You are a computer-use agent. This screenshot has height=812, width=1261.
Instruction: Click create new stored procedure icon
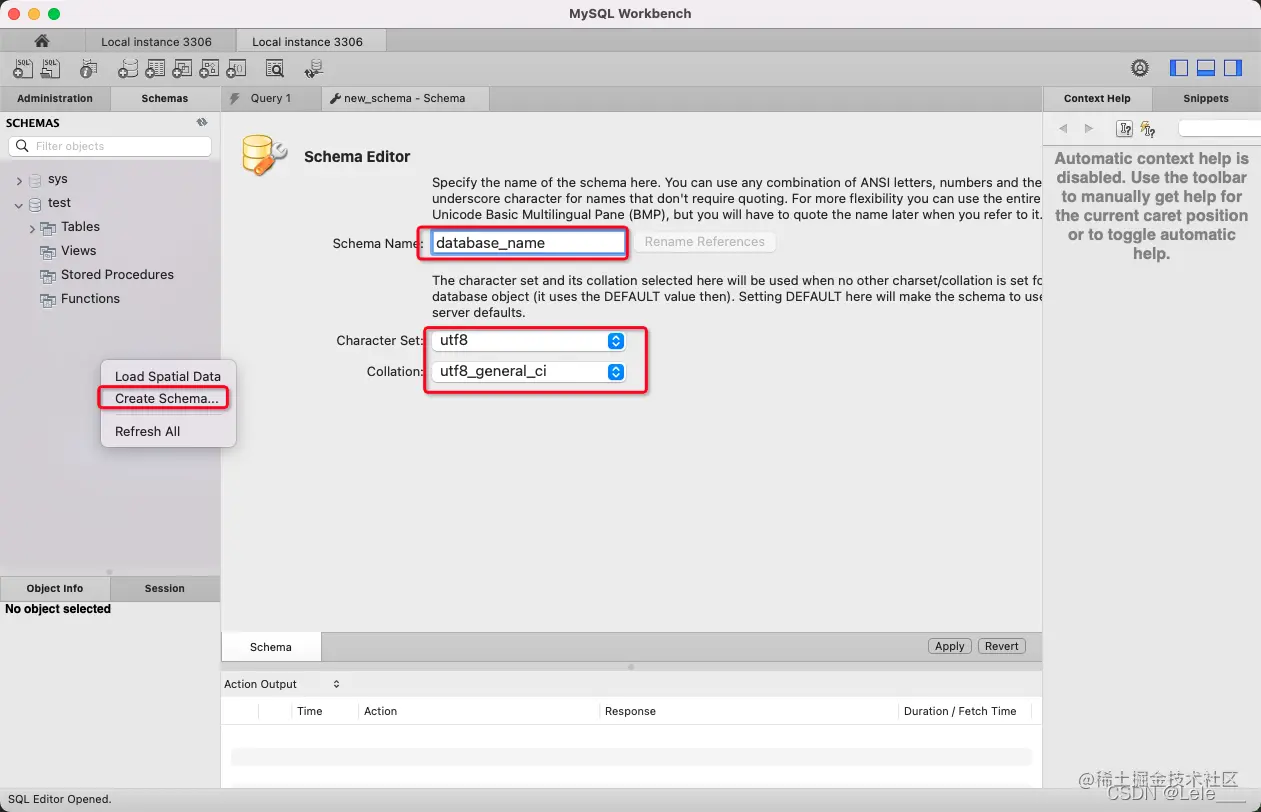coord(208,69)
